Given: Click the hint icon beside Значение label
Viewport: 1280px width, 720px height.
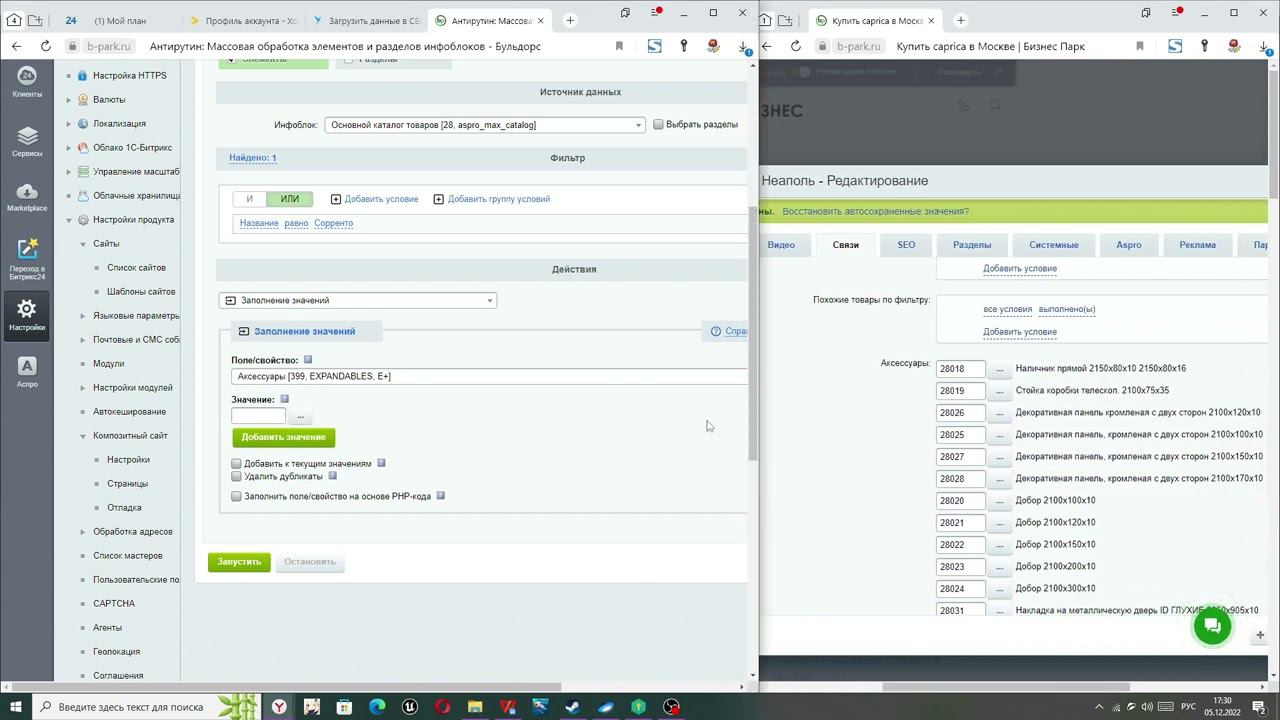Looking at the screenshot, I should 284,399.
